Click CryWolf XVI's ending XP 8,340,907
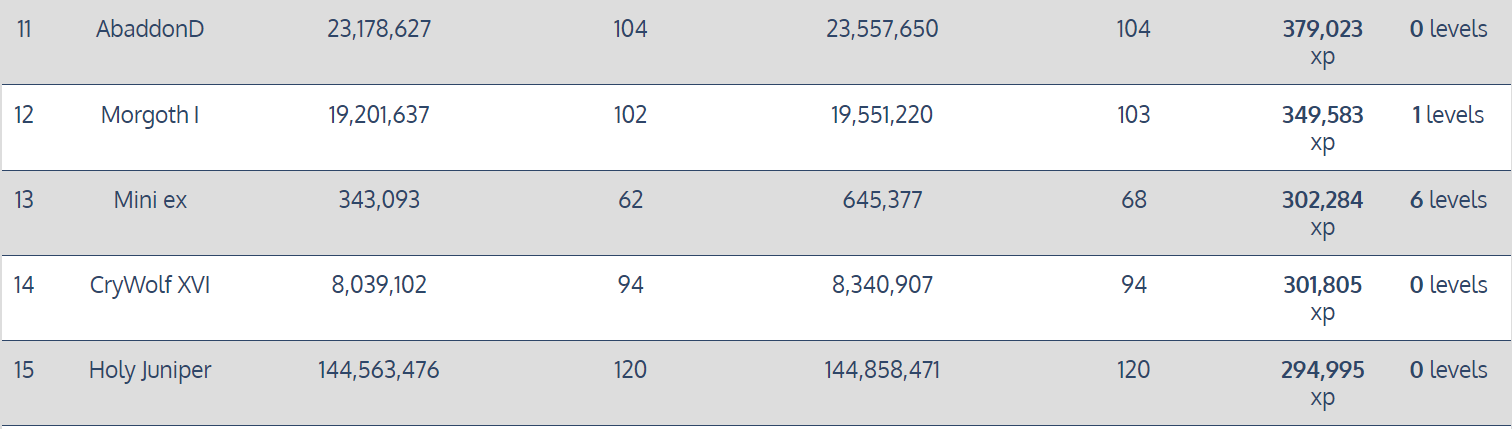 [881, 285]
